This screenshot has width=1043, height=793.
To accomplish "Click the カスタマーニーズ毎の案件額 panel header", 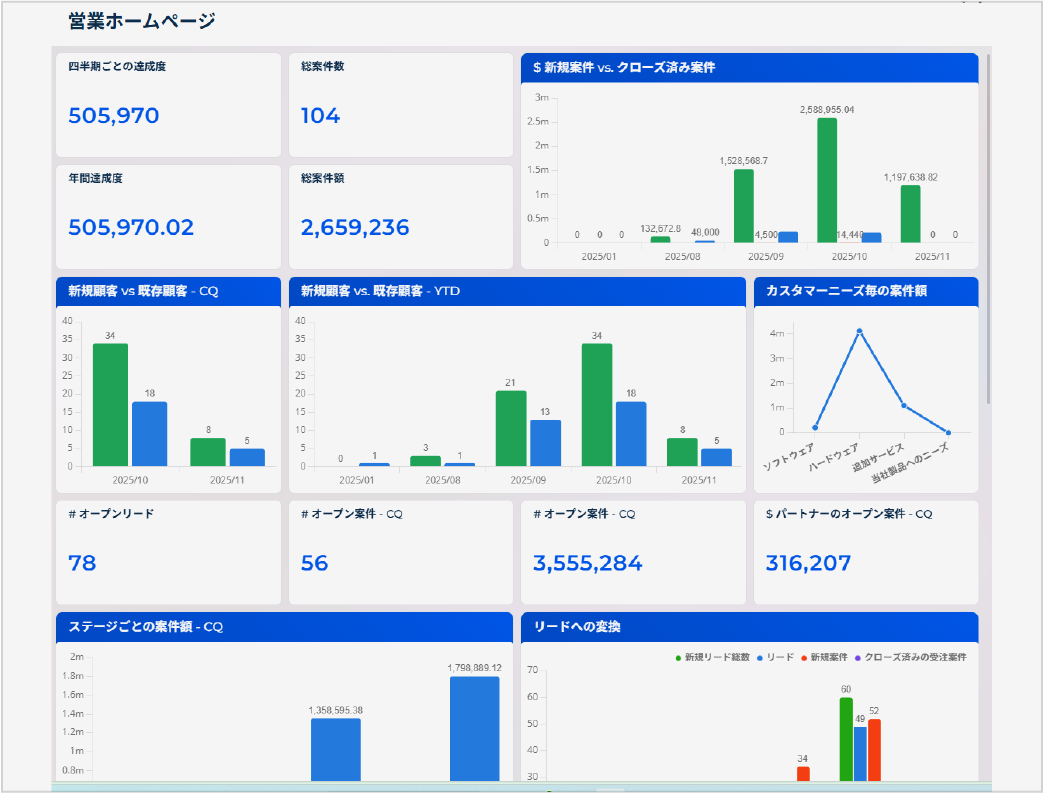I will [x=865, y=291].
